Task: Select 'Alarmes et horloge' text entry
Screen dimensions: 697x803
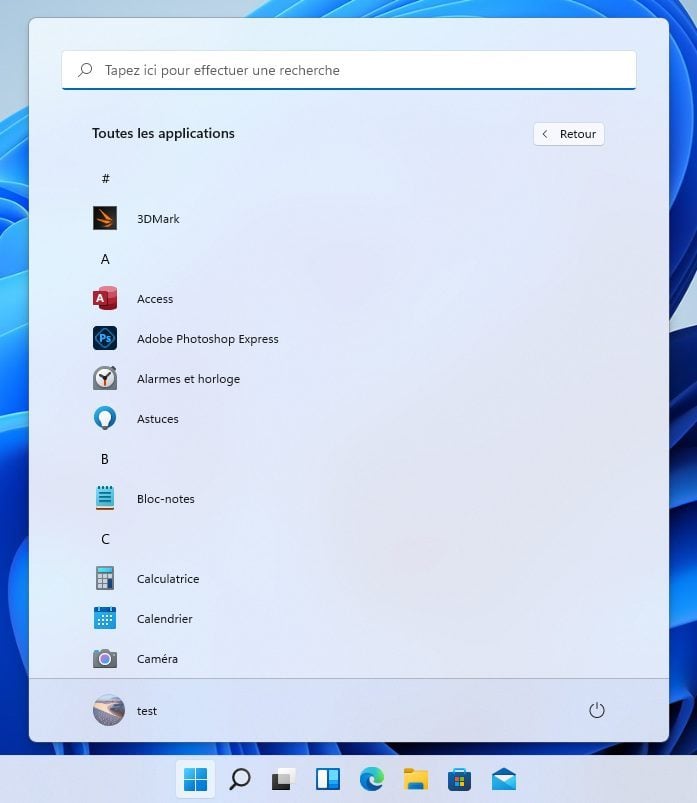Action: (188, 379)
